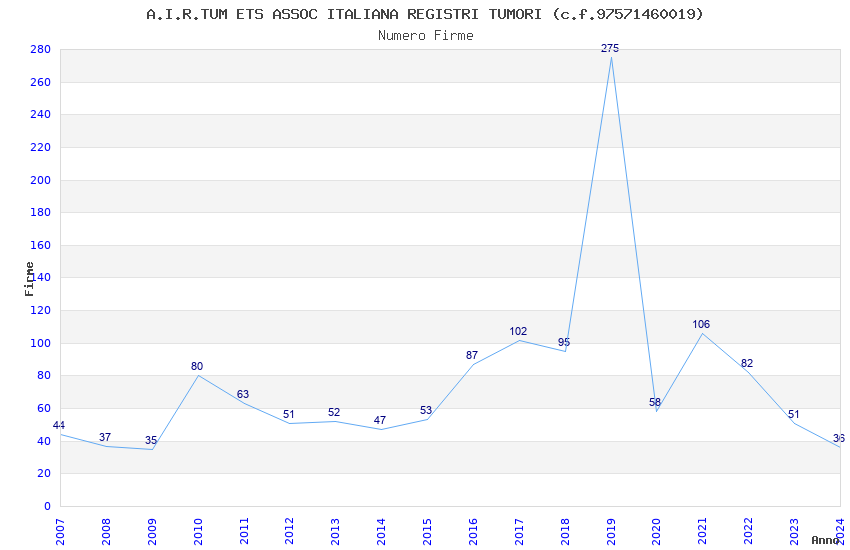Click the data label 35

[x=151, y=441]
